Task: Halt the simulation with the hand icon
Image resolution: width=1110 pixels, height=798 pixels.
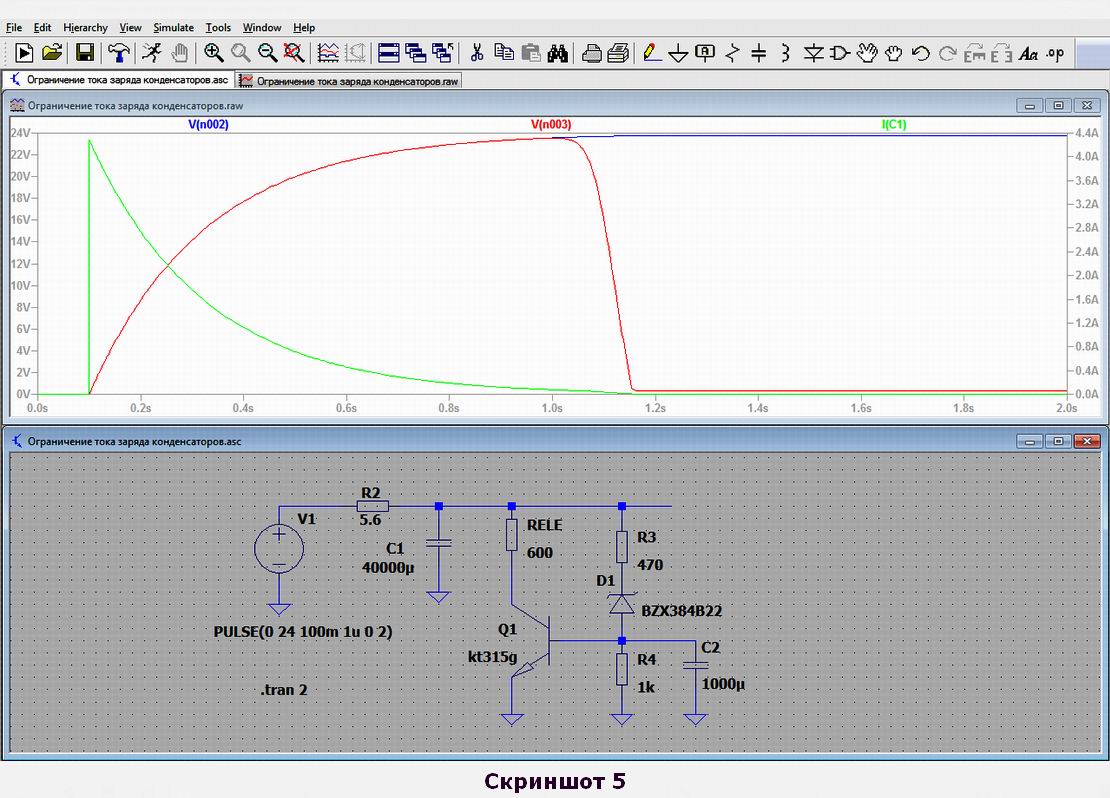Action: pyautogui.click(x=180, y=52)
